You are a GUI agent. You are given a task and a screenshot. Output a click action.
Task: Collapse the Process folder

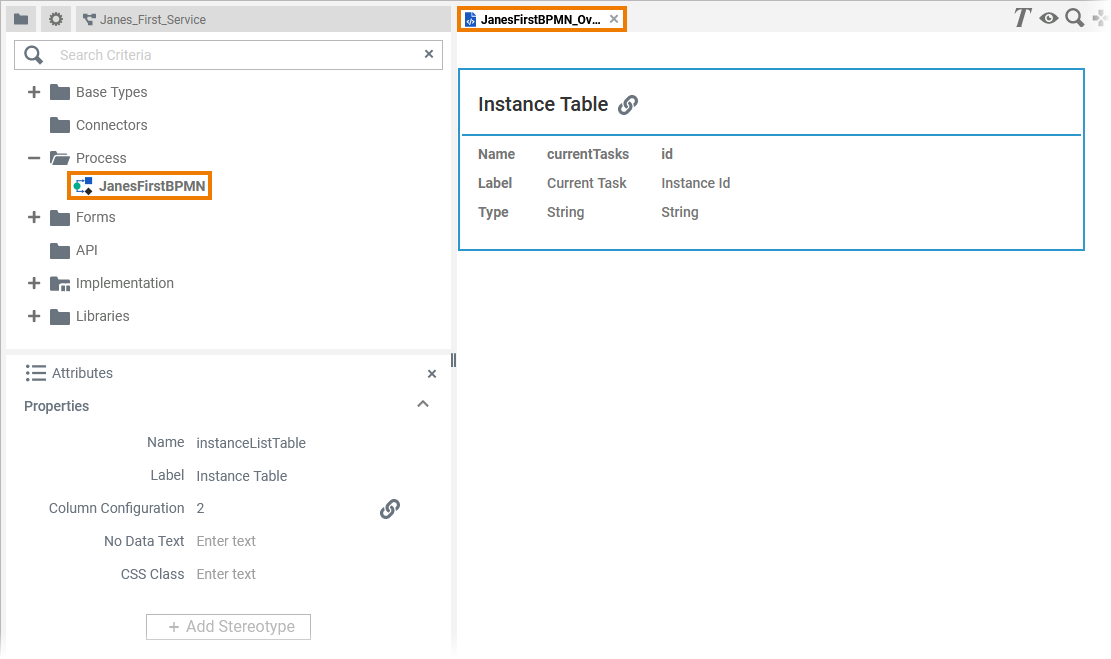pyautogui.click(x=33, y=157)
